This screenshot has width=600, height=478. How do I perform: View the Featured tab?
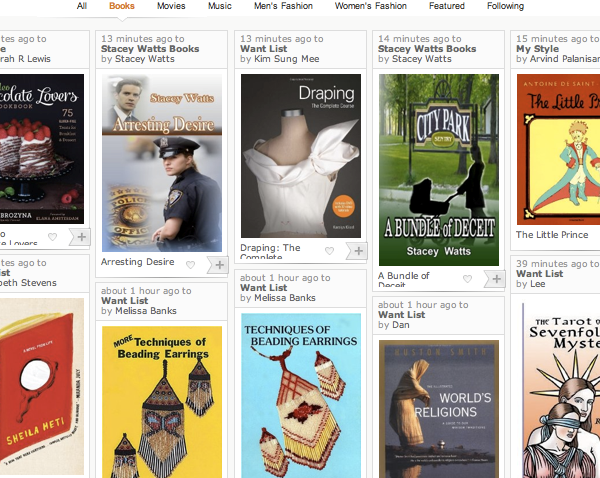pyautogui.click(x=447, y=6)
